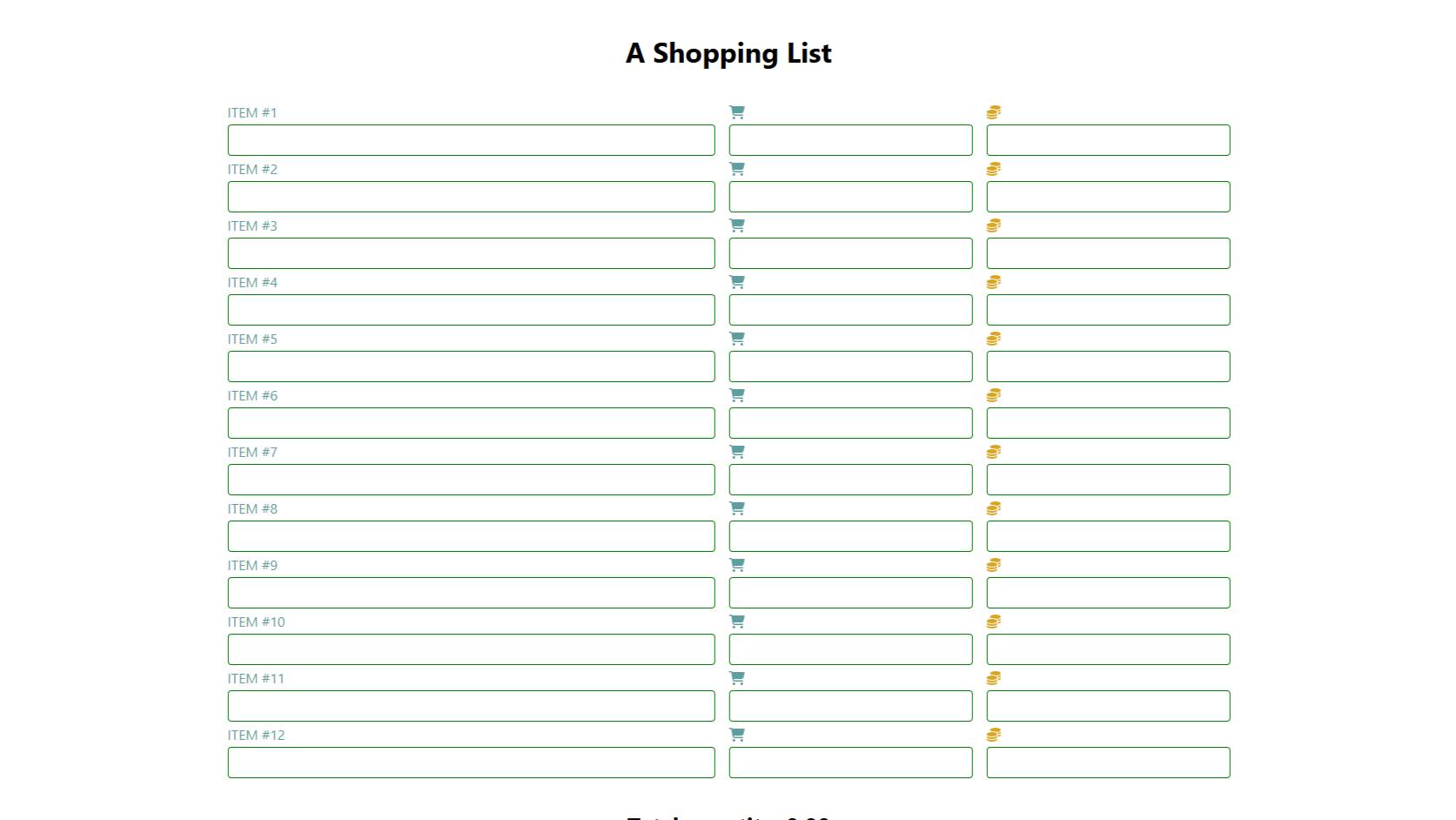This screenshot has height=820, width=1456.
Task: Focus the price field for Item #8
Action: [x=1108, y=536]
